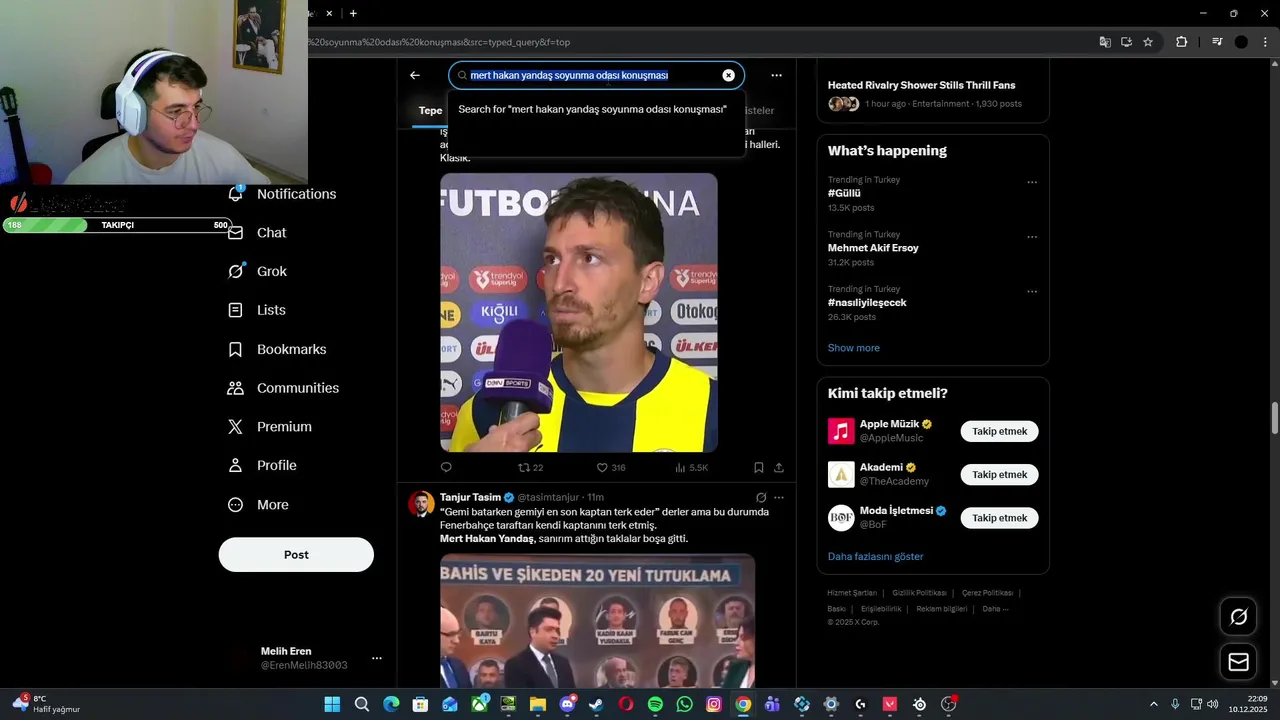The image size is (1280, 720).
Task: Open the Gizlilik Politikası footer link
Action: 920,593
